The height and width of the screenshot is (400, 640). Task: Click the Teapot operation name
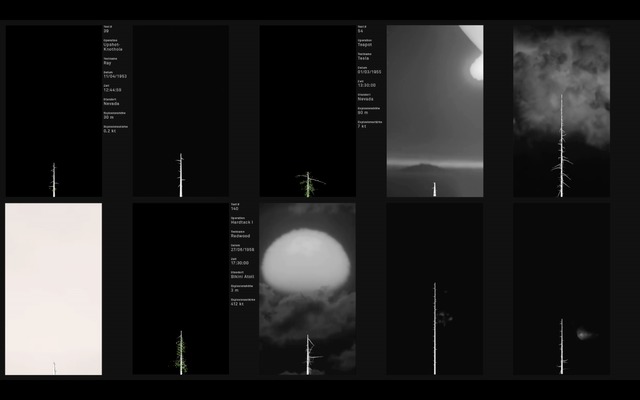pyautogui.click(x=365, y=45)
